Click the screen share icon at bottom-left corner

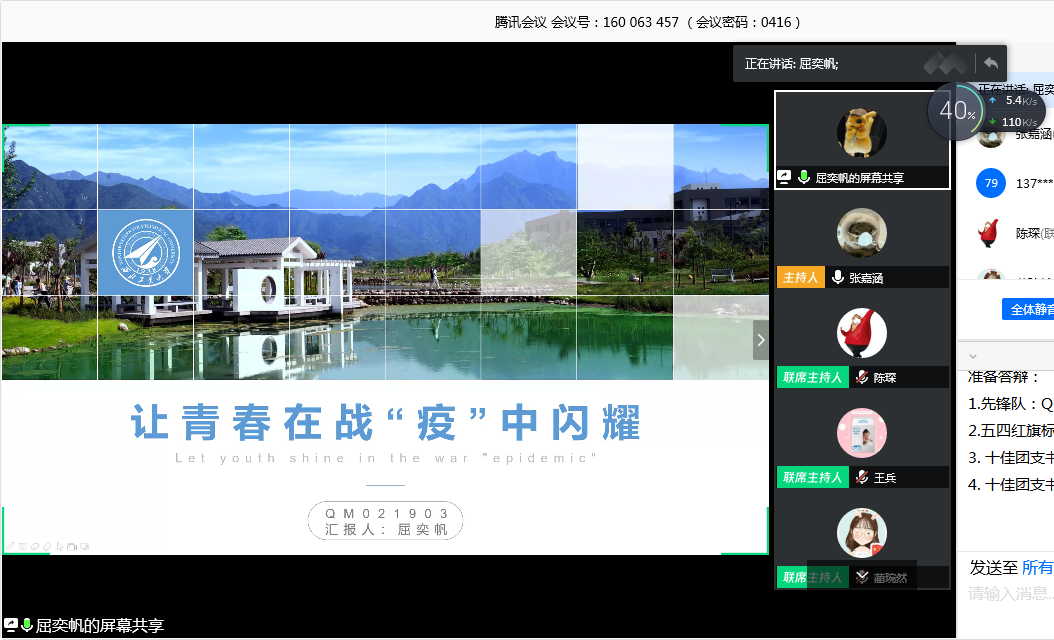coord(10,625)
